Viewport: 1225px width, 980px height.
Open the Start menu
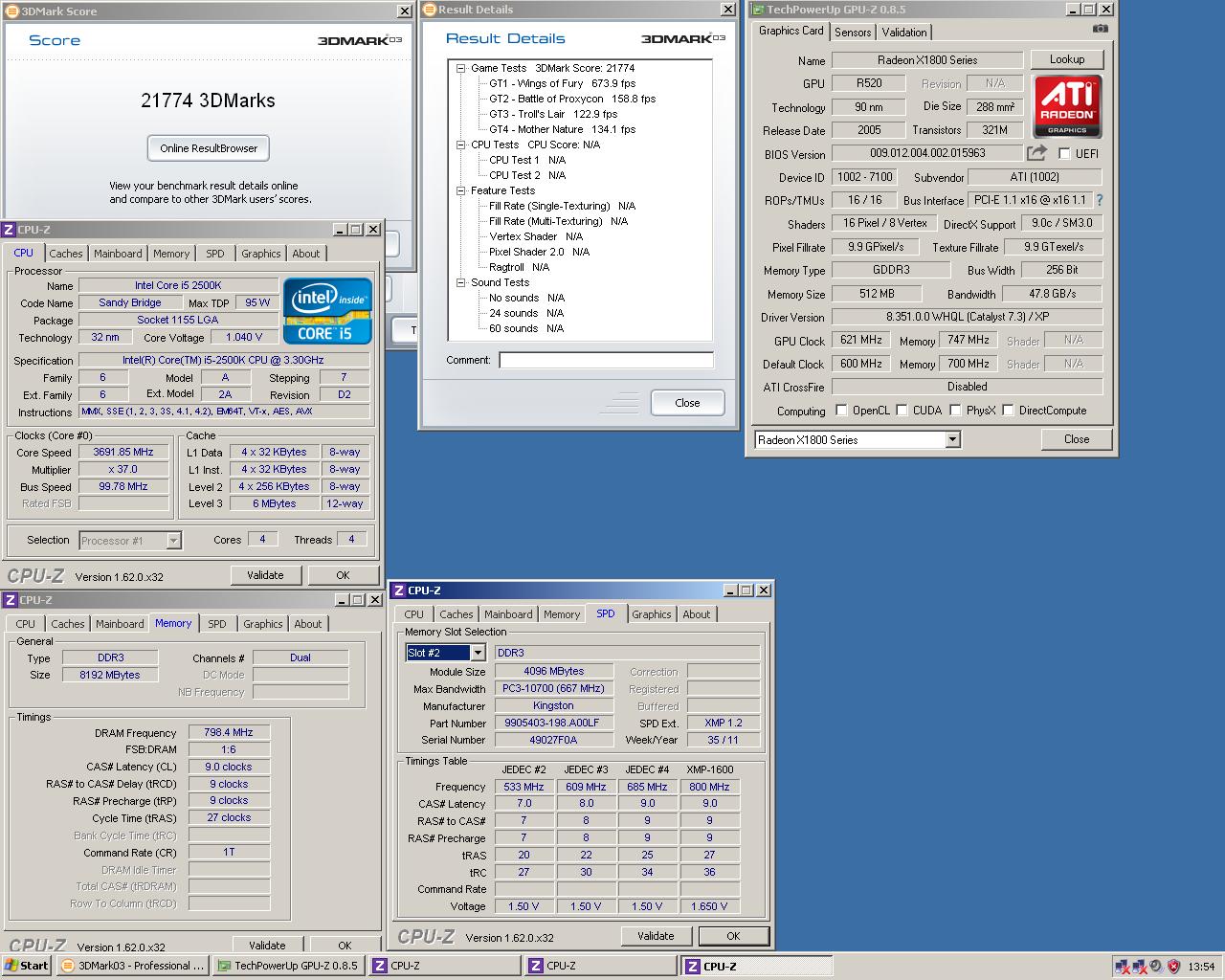(27, 966)
